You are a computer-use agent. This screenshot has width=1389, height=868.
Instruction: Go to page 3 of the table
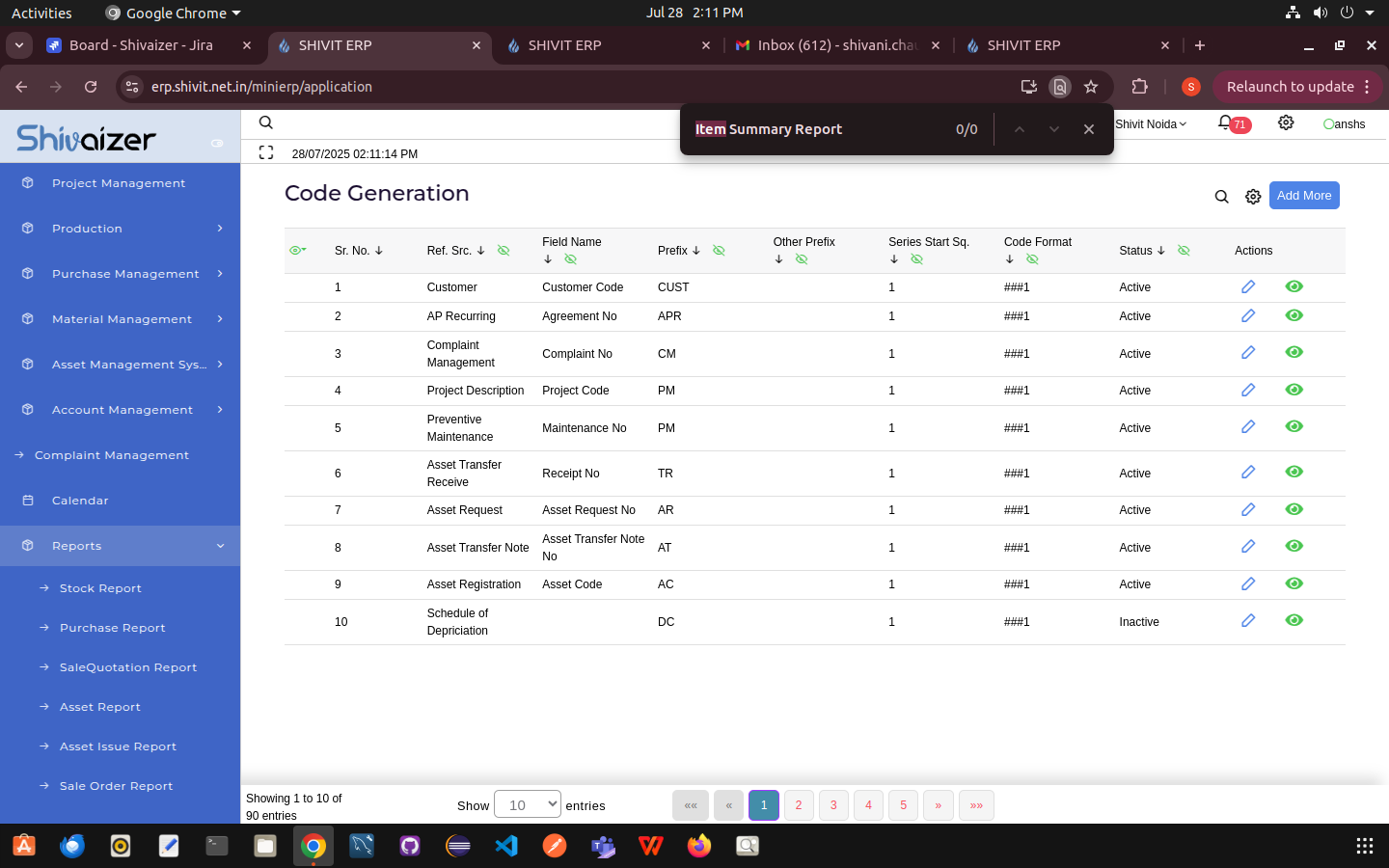tap(833, 805)
